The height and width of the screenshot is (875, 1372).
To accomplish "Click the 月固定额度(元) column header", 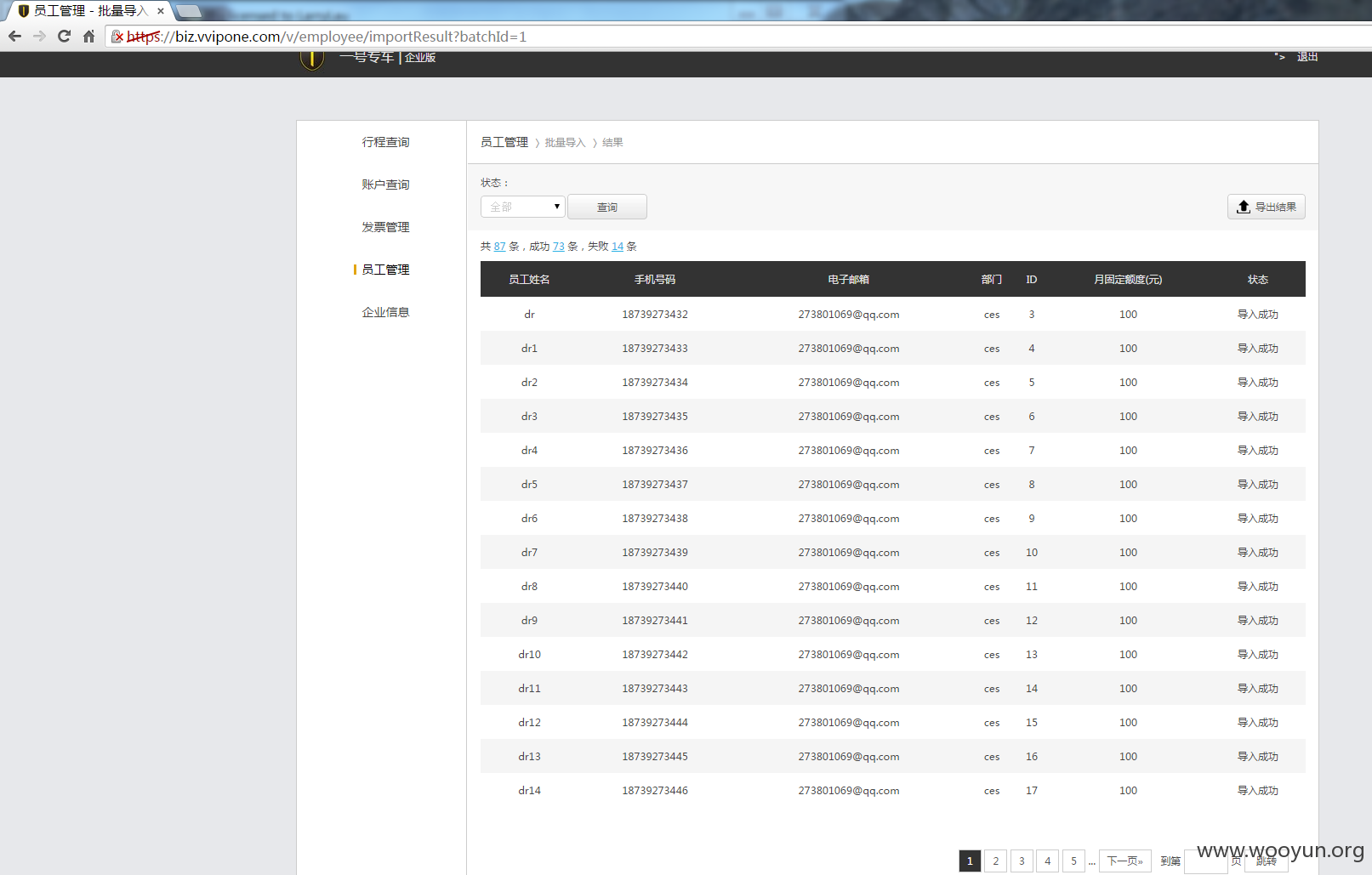I will pyautogui.click(x=1128, y=279).
